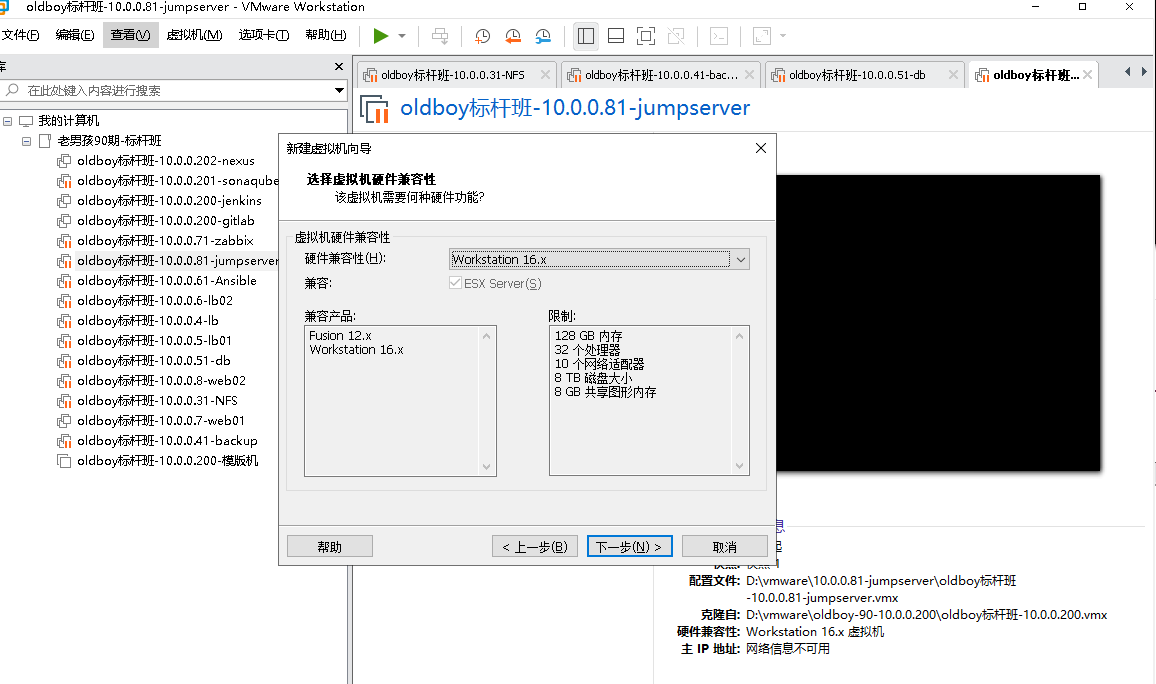Select the 10.0.0.202-nexus VM in library
This screenshot has width=1156, height=684.
coord(165,161)
